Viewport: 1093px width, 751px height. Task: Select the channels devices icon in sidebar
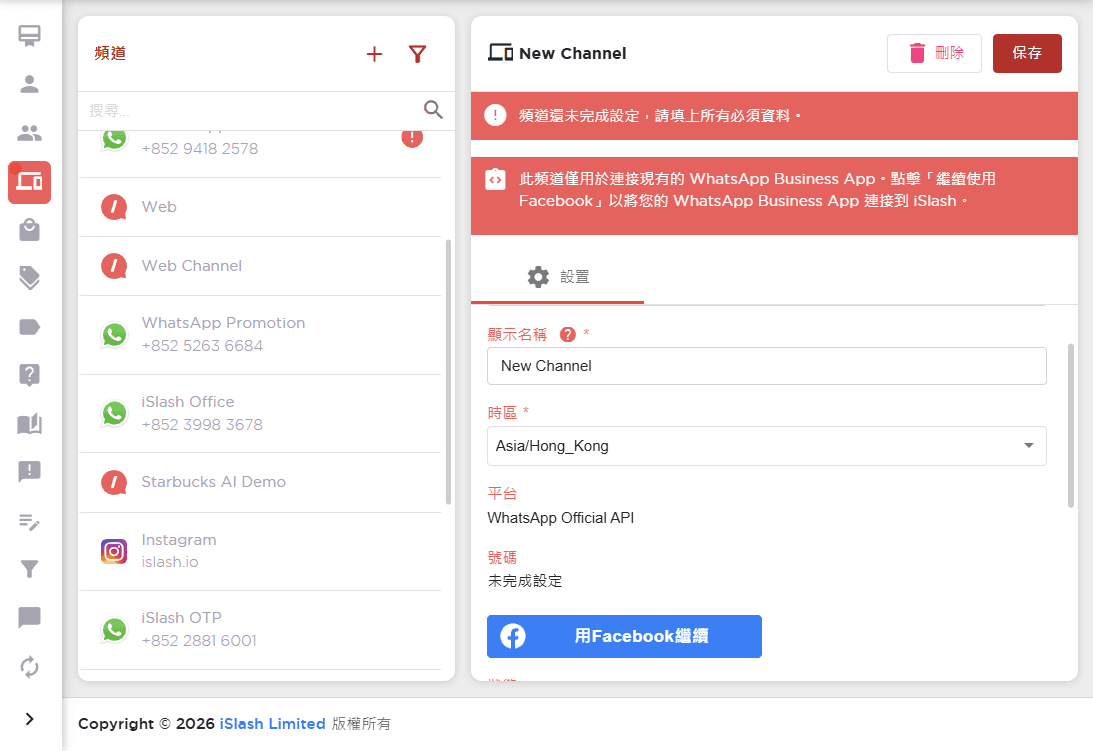point(29,182)
